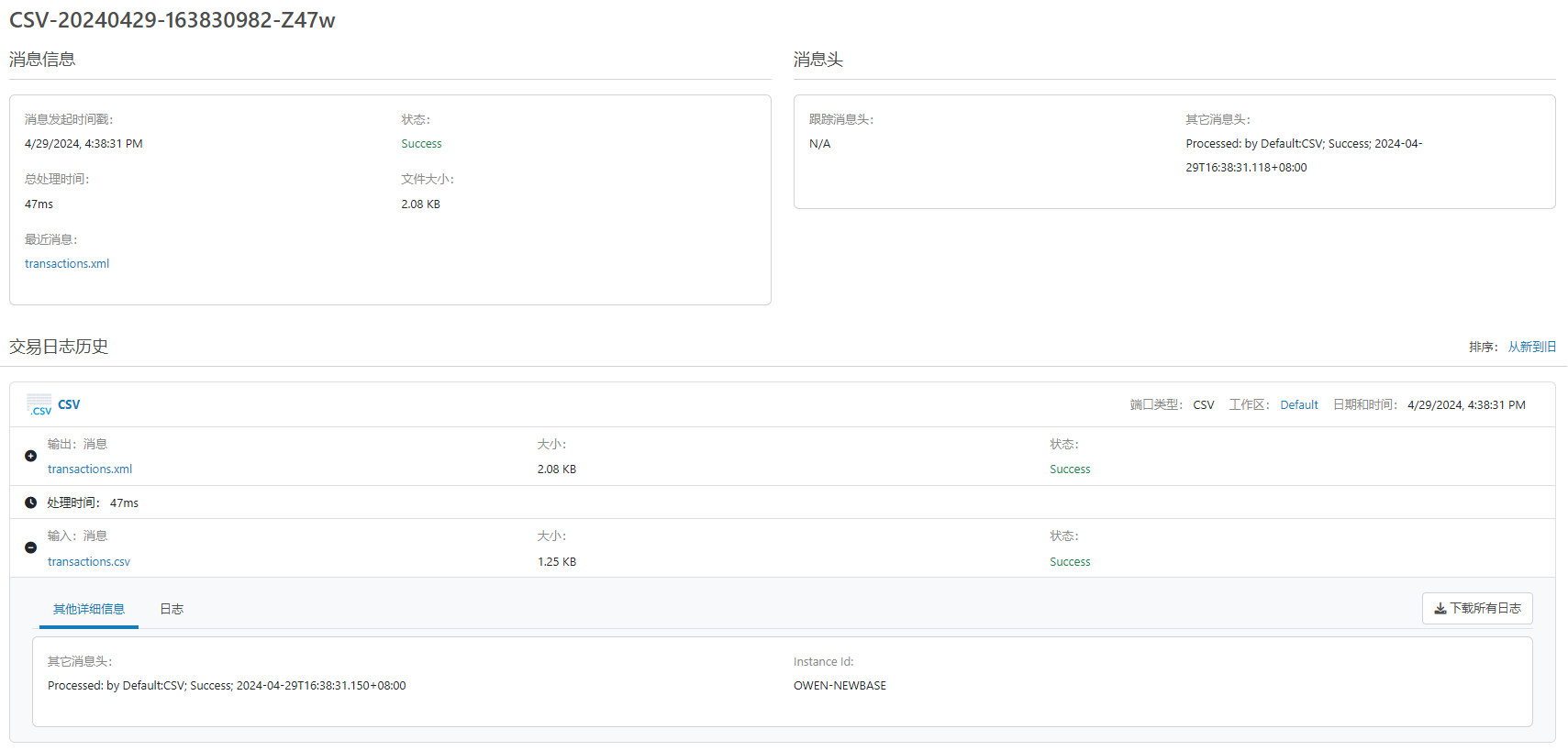Open transactions.xml under 最近消息
The width and height of the screenshot is (1568, 751).
tap(67, 264)
